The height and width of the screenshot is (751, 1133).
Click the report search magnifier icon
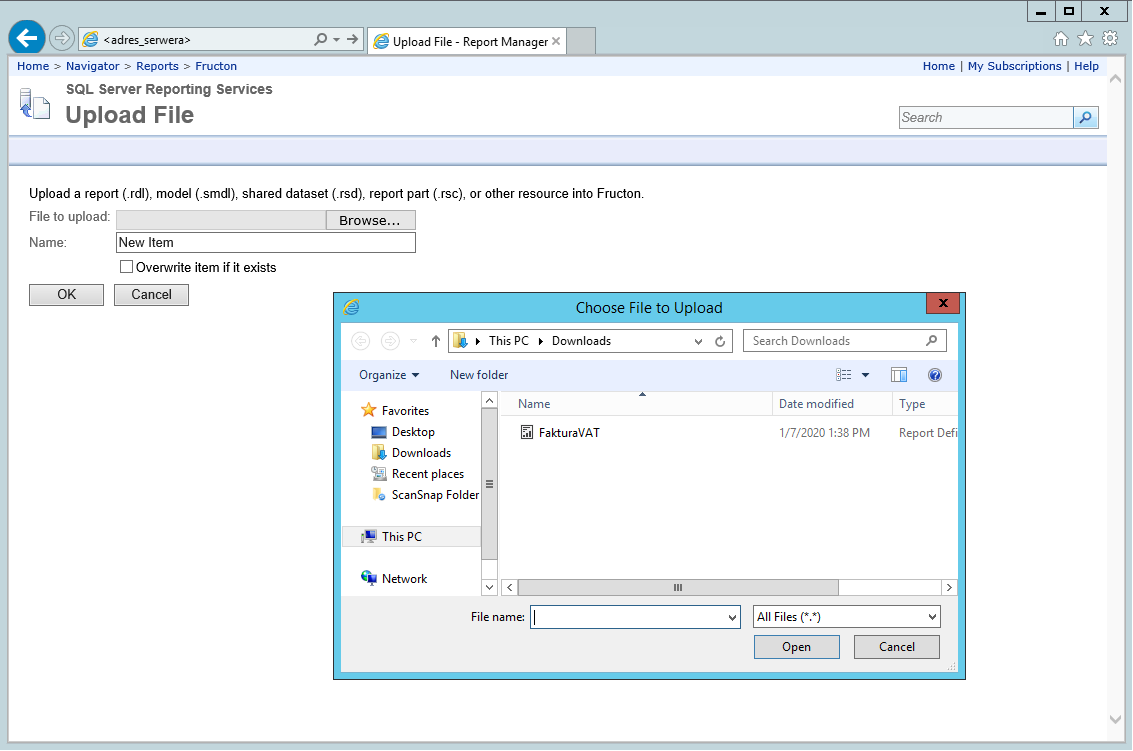click(x=1085, y=117)
